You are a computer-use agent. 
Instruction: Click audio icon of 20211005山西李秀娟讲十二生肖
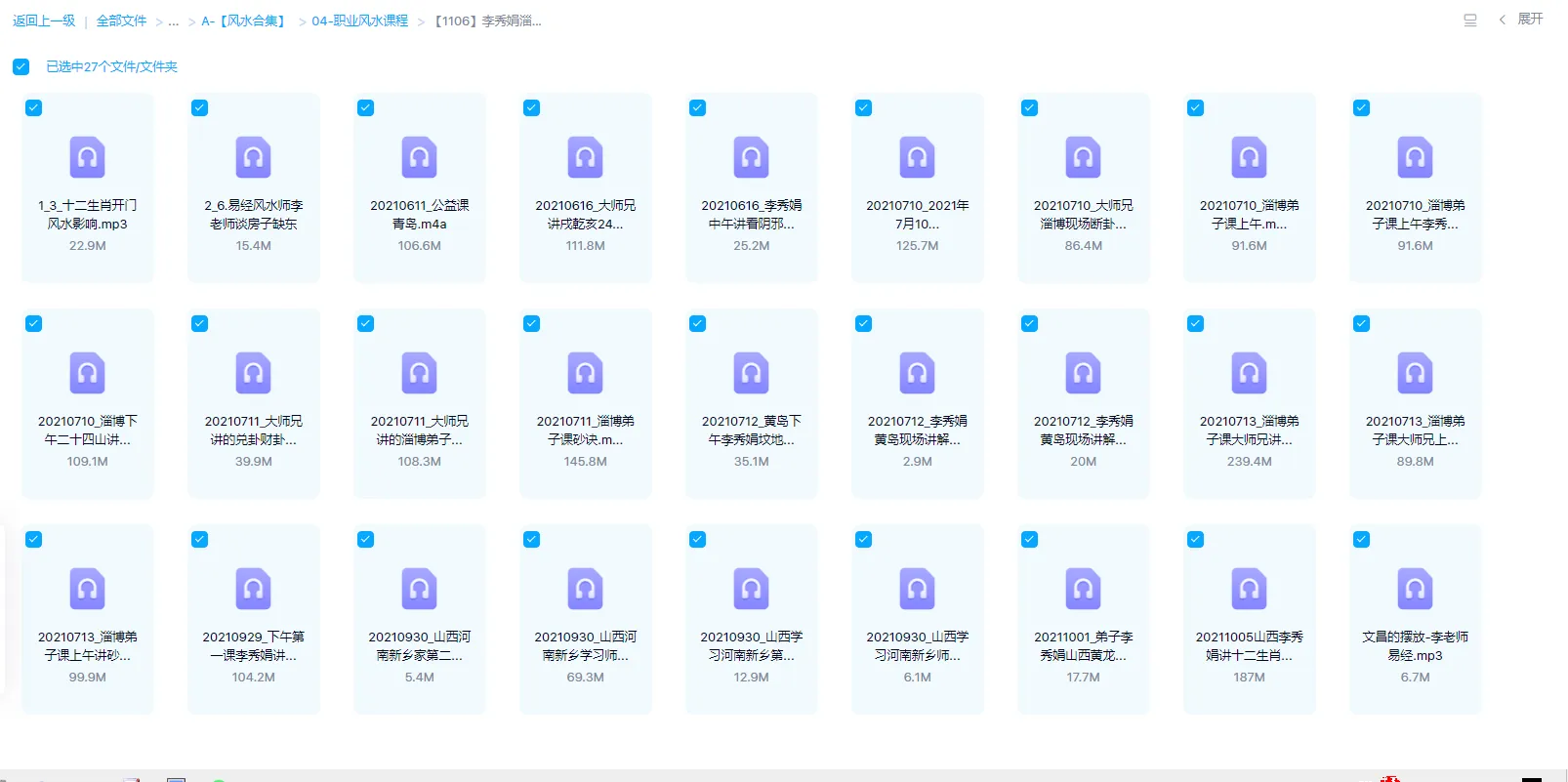[x=1249, y=589]
